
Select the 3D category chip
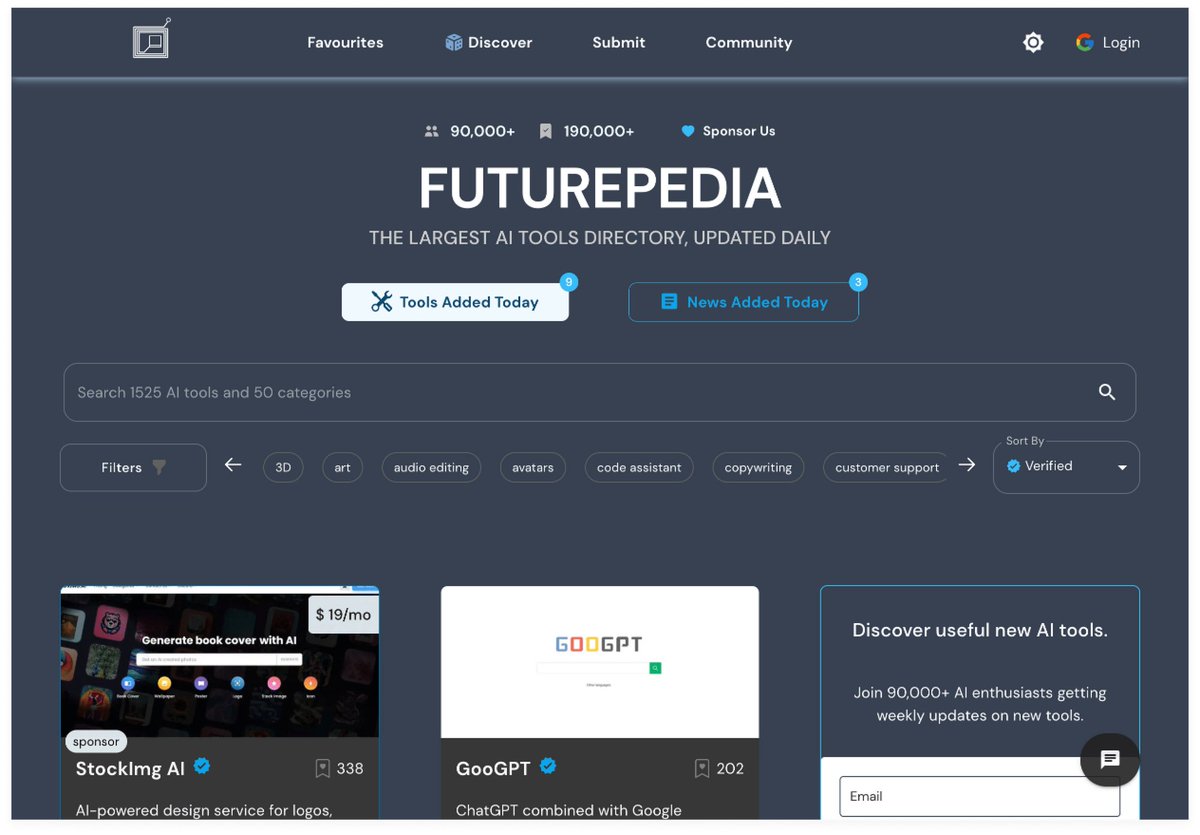click(x=283, y=467)
